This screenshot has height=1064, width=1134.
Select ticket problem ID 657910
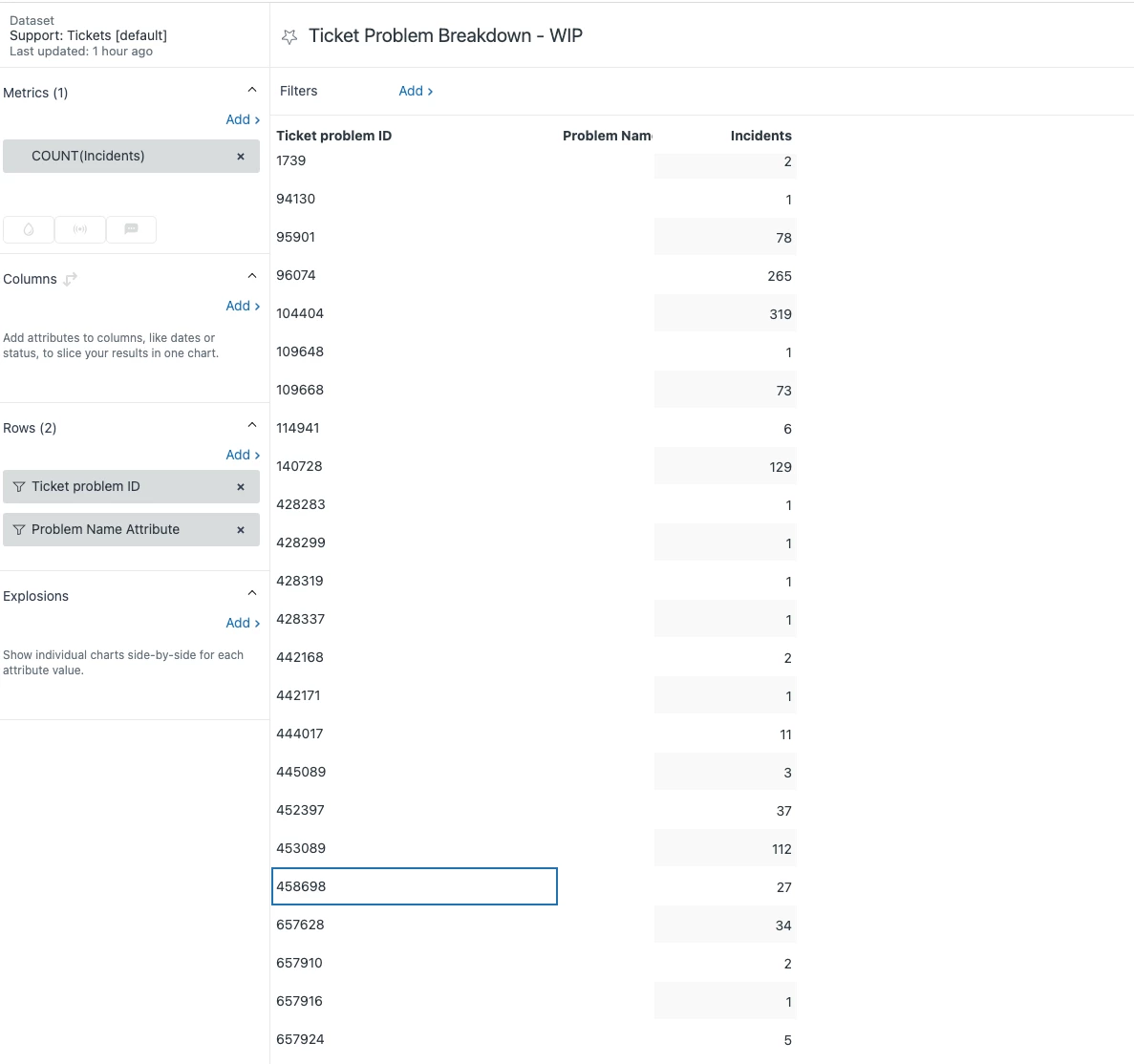(x=299, y=963)
